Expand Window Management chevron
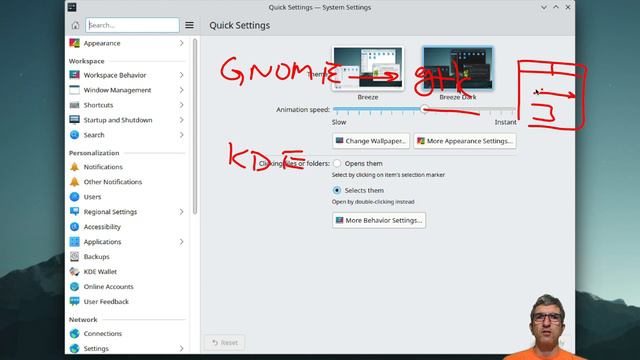Screen dimensions: 640x360 182,90
